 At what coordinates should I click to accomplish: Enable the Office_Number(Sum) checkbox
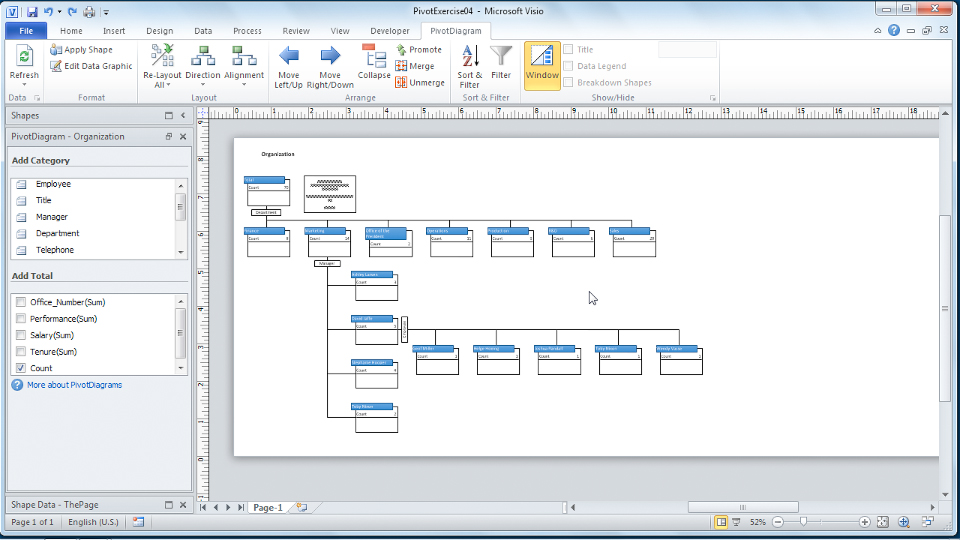[21, 302]
